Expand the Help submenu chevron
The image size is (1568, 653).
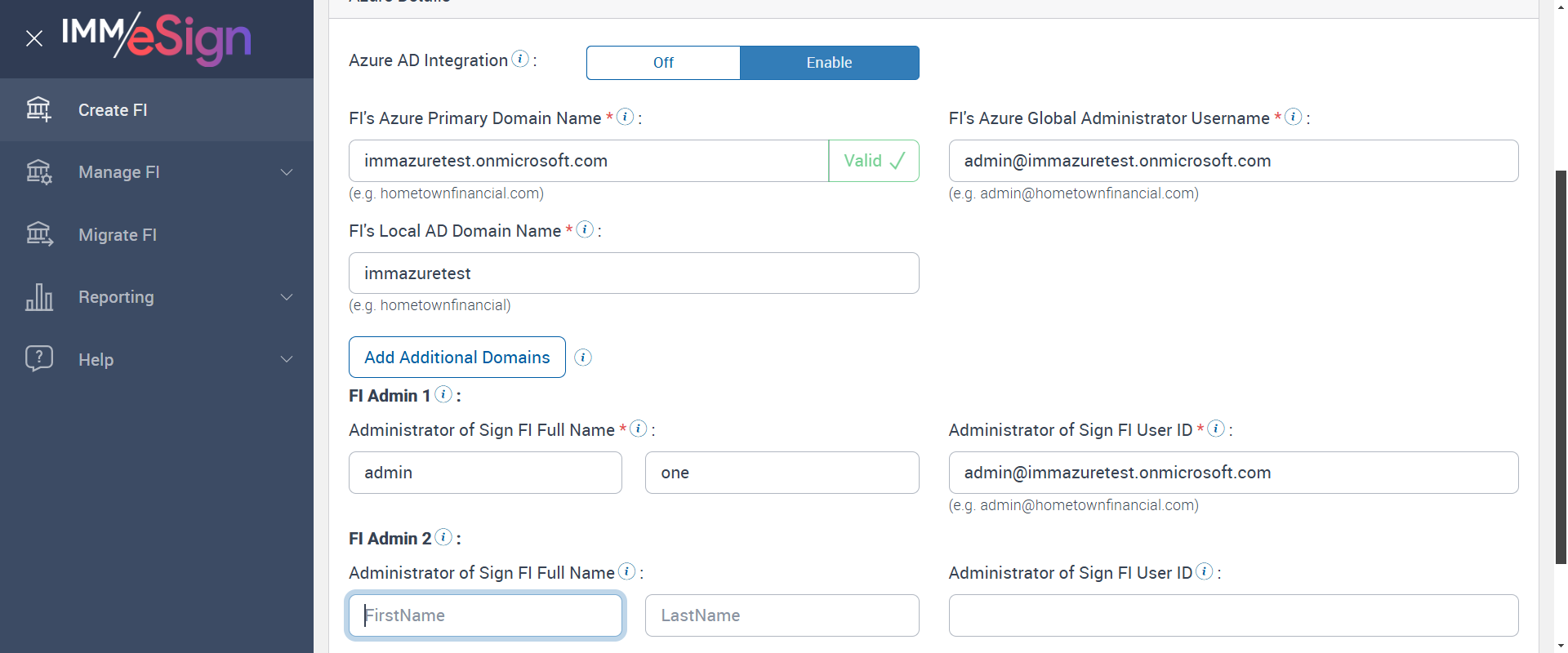pos(287,359)
